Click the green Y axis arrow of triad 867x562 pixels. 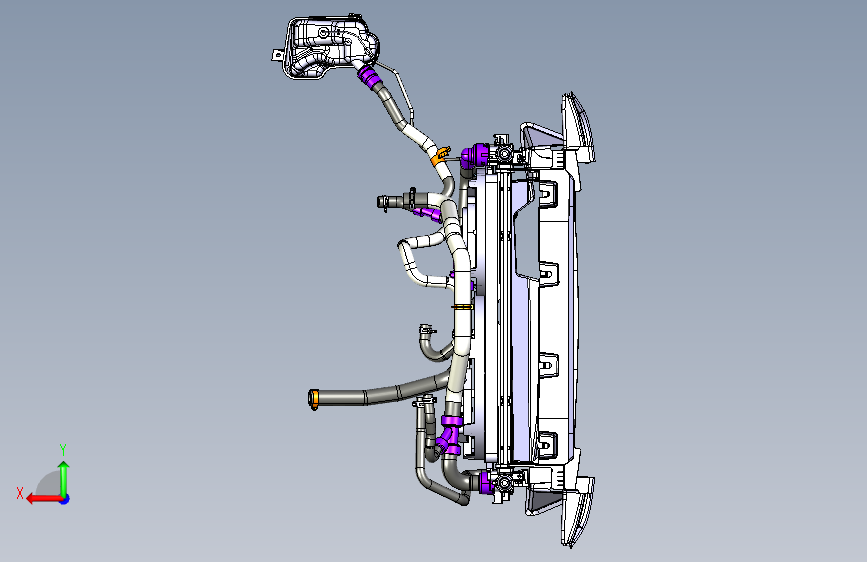(x=64, y=477)
